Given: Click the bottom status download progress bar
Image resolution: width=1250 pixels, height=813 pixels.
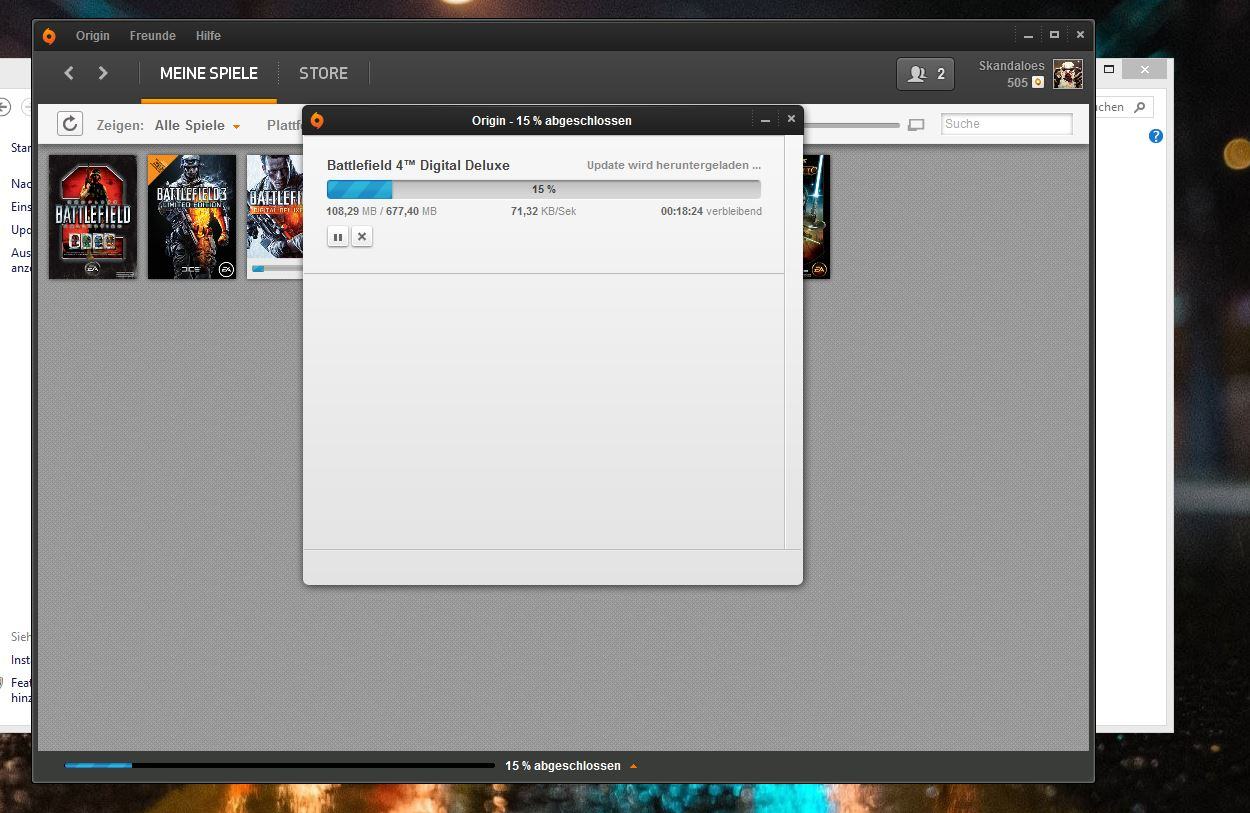Looking at the screenshot, I should coord(280,766).
